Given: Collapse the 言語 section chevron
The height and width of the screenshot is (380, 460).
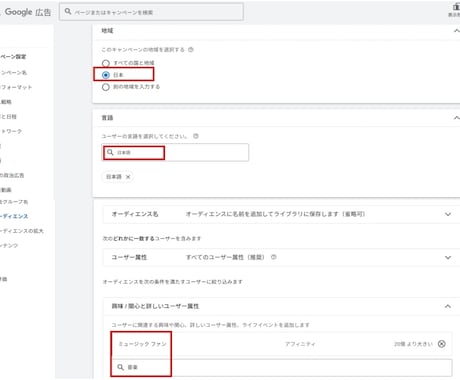Looking at the screenshot, I should pos(456,118).
